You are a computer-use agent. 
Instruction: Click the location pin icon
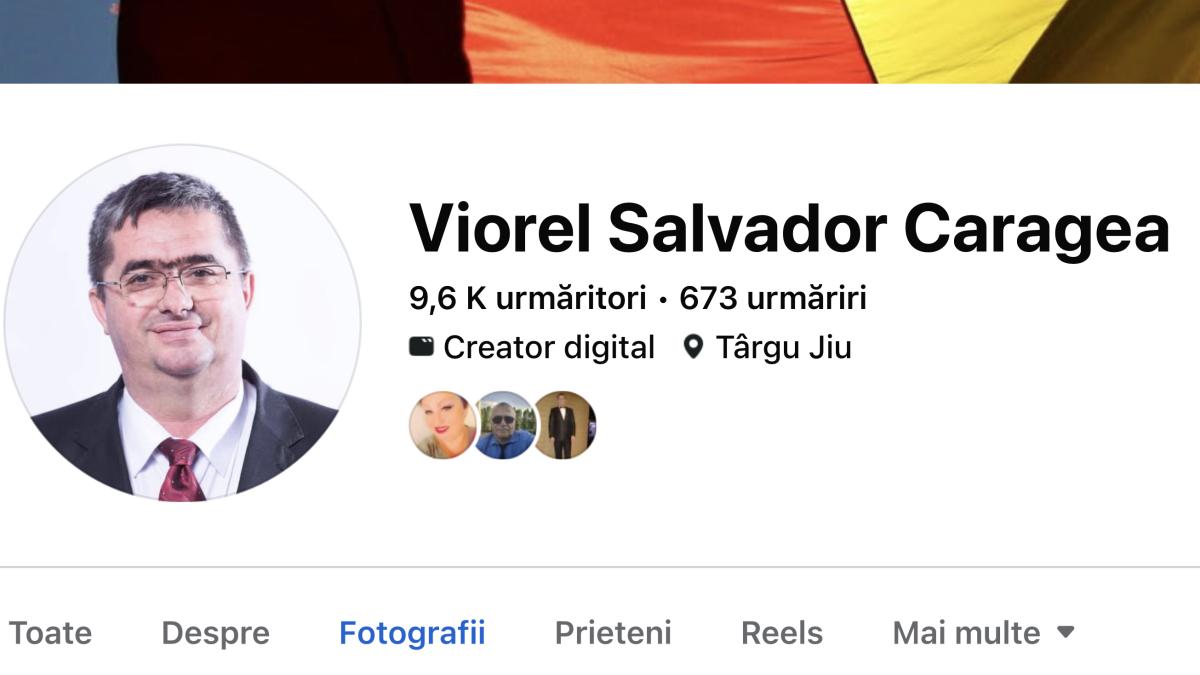(x=693, y=347)
